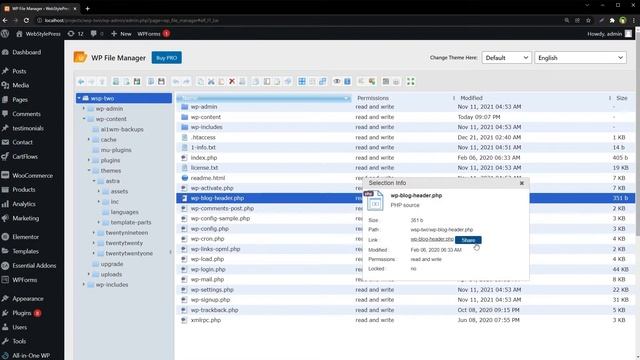640x360 pixels.
Task: Click the Undo arrow in file manager toolbar
Action: coord(176,82)
